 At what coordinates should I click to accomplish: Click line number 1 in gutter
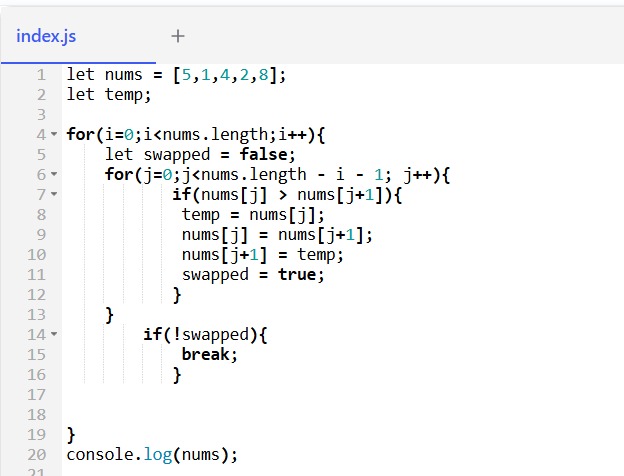(x=41, y=74)
